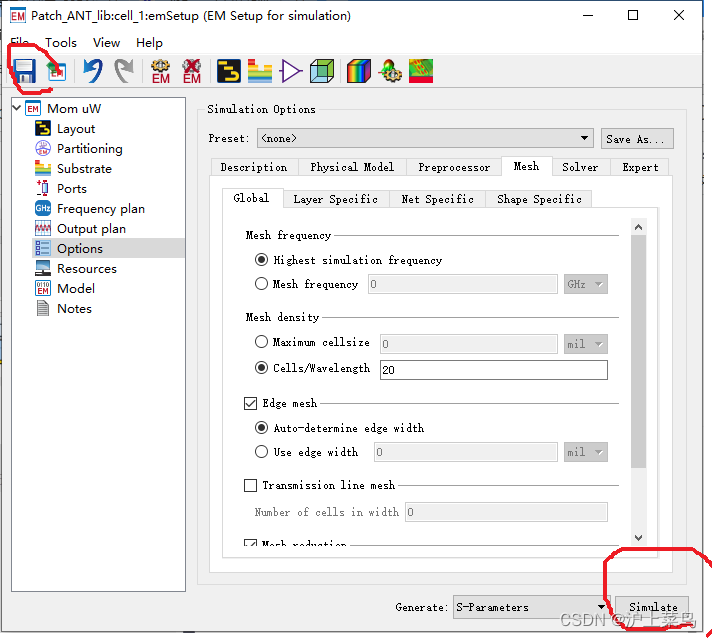Click the Simulate button
The image size is (712, 638).
click(x=653, y=608)
